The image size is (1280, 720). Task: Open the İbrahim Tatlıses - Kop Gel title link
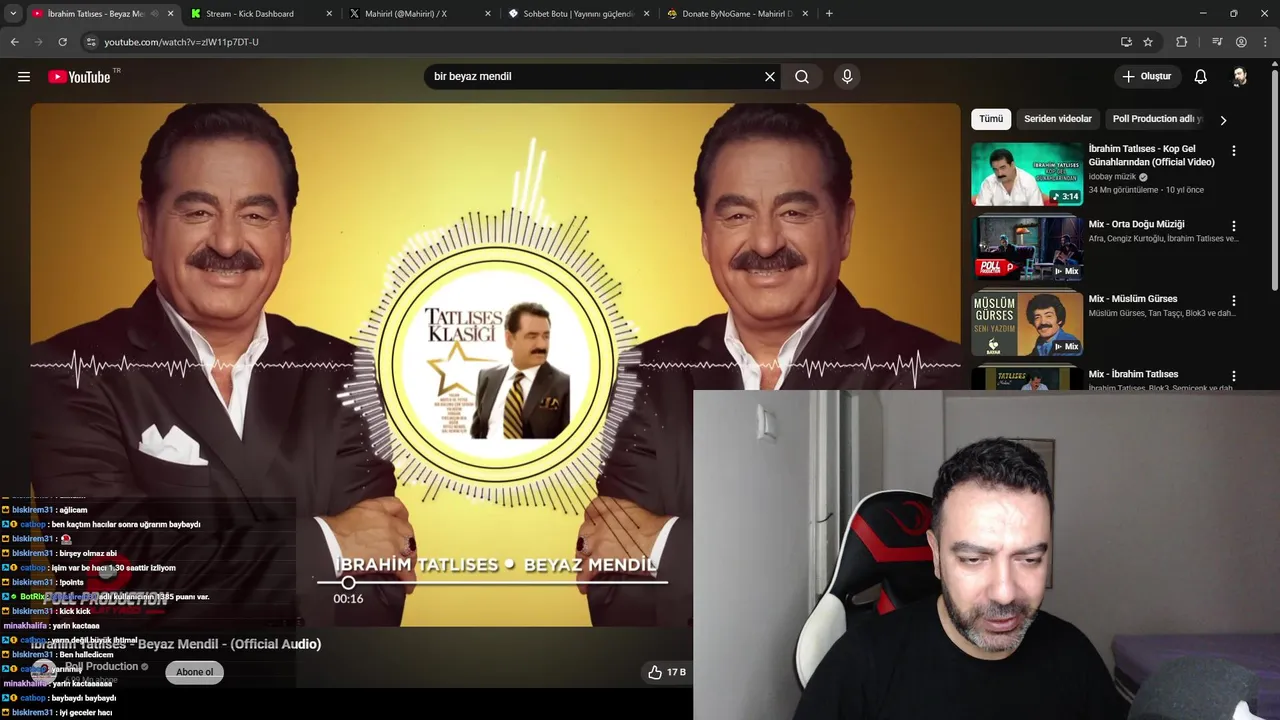1152,155
